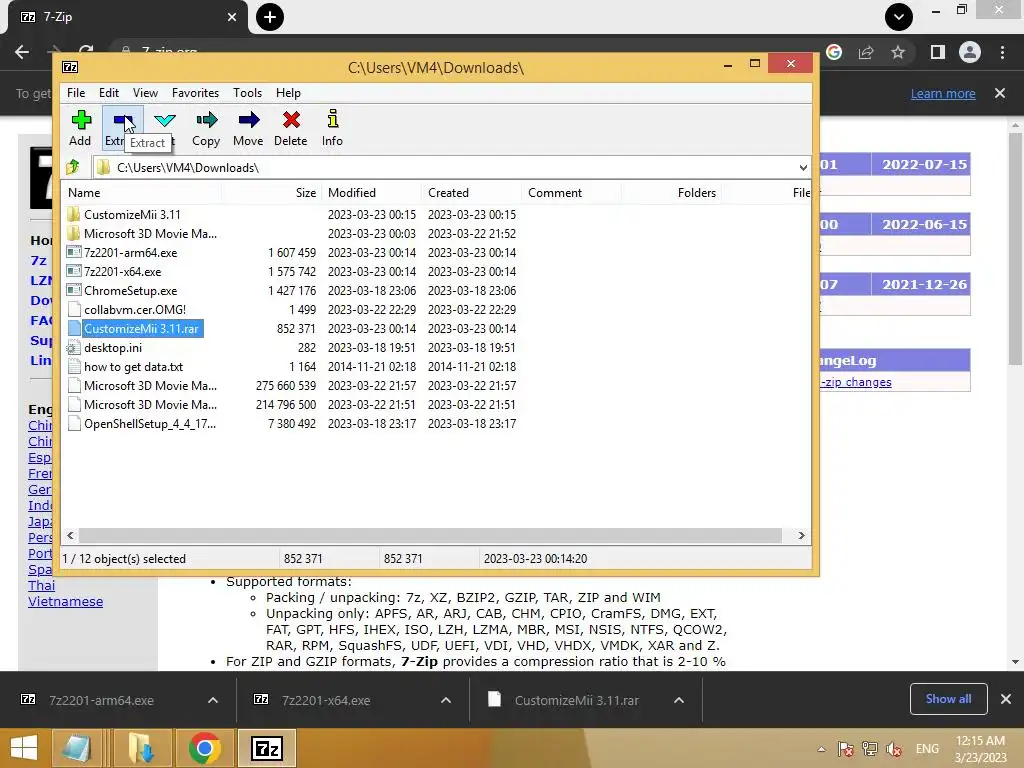This screenshot has width=1024, height=768.
Task: Click the Chrome icon in the taskbar
Action: coord(204,748)
